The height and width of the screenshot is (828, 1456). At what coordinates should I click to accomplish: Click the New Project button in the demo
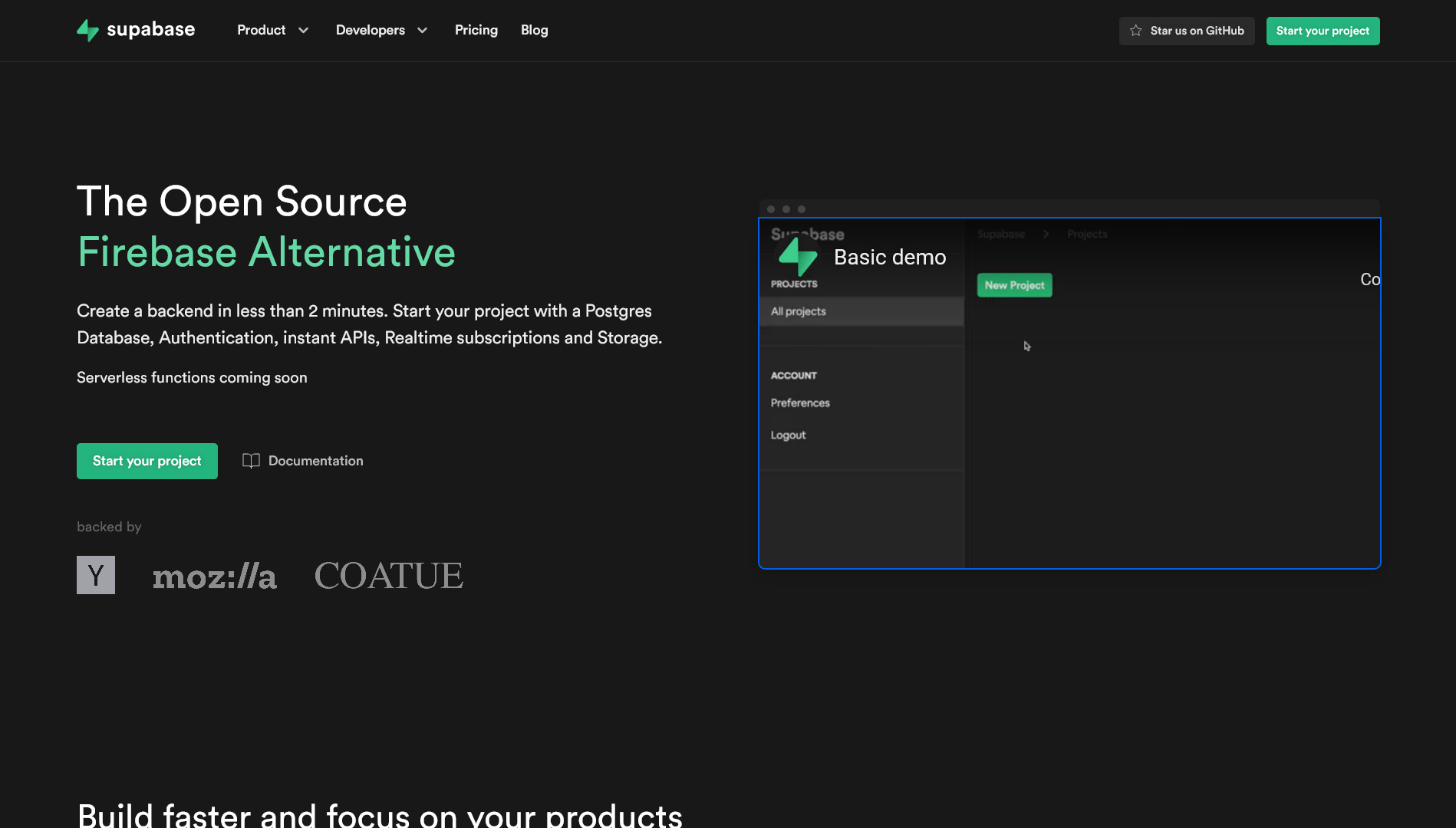click(x=1014, y=285)
